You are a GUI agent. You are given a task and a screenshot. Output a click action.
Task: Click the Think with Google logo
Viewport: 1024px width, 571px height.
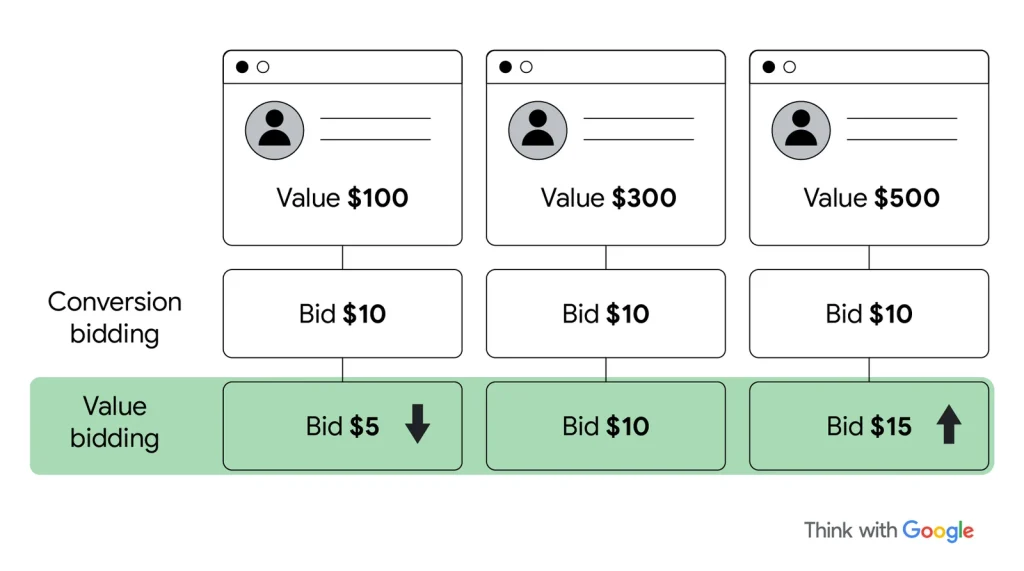888,530
